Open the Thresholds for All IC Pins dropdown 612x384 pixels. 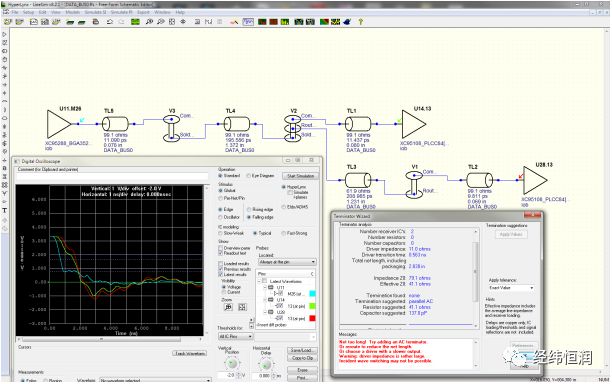tap(235, 336)
